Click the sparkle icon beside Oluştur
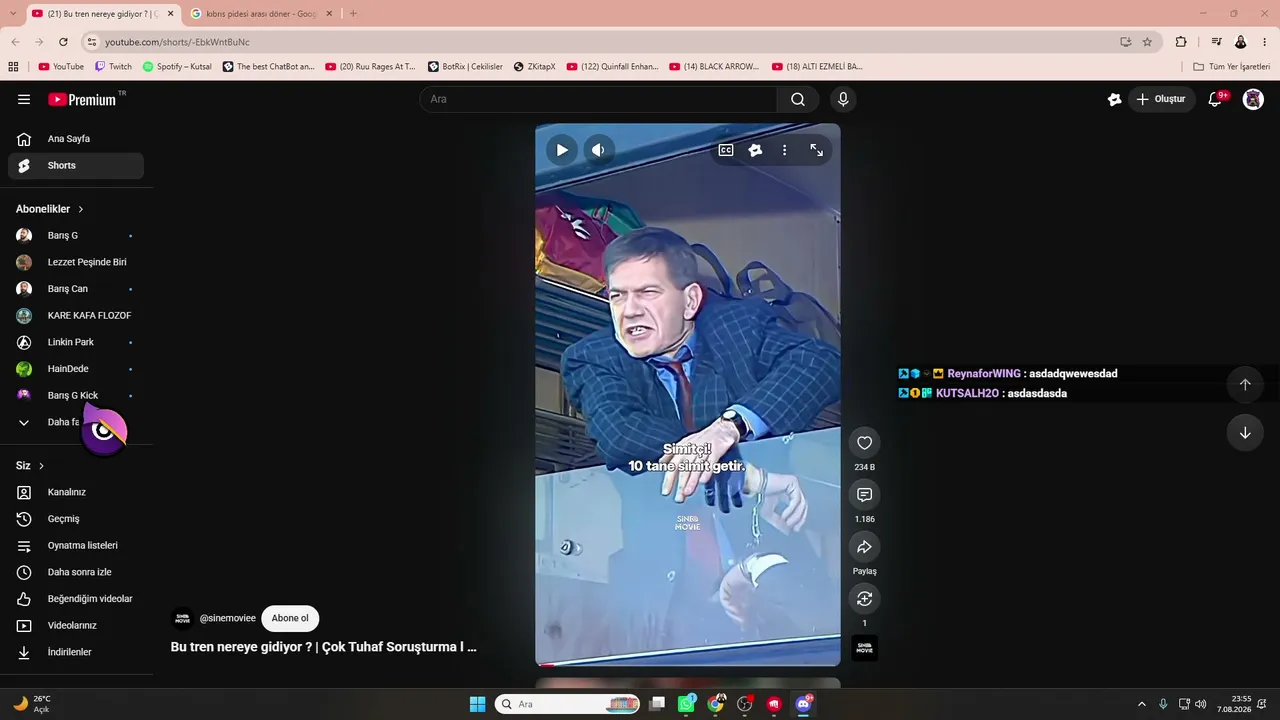 [x=1114, y=99]
